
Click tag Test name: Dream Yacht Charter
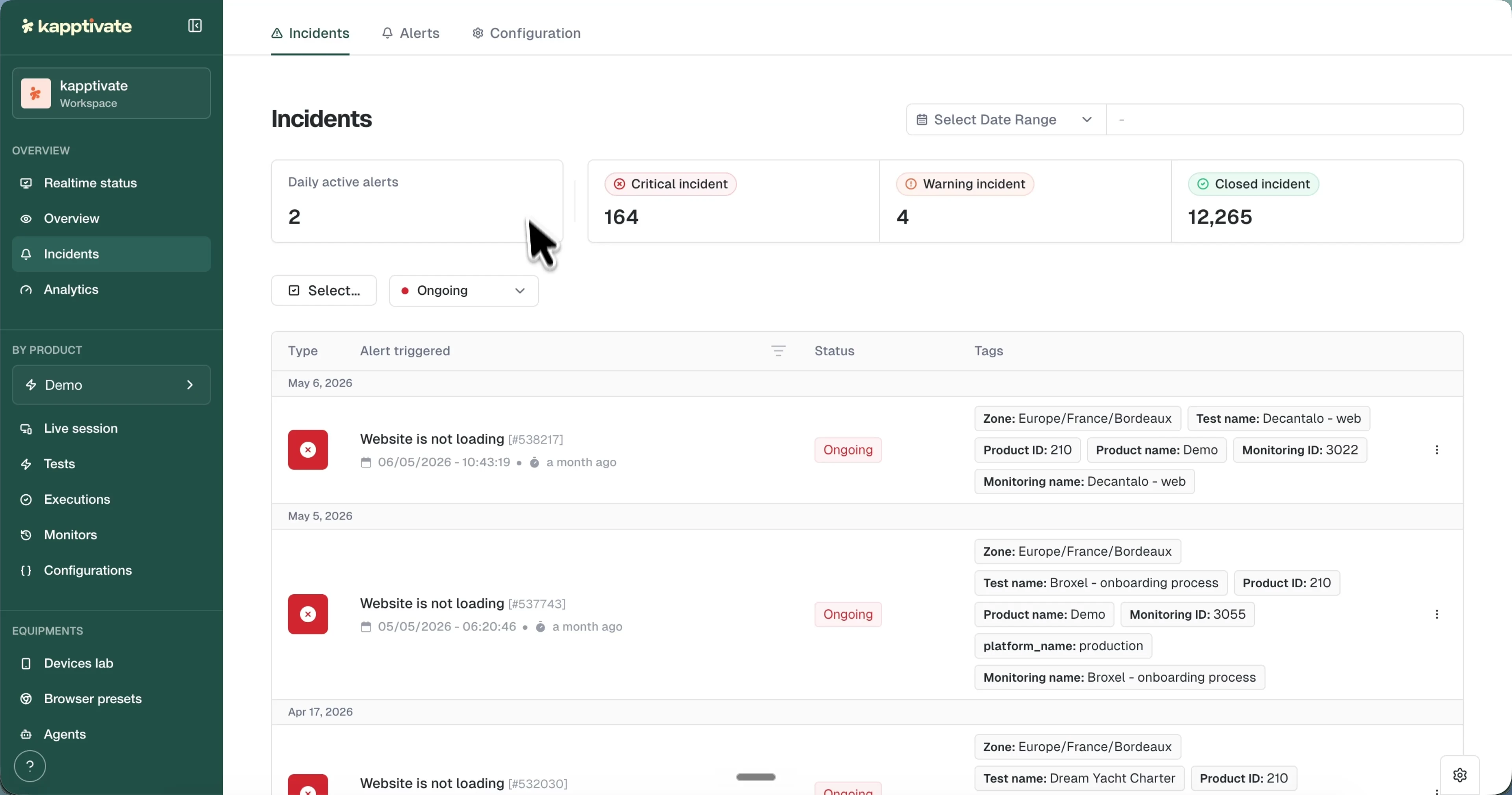coord(1079,778)
